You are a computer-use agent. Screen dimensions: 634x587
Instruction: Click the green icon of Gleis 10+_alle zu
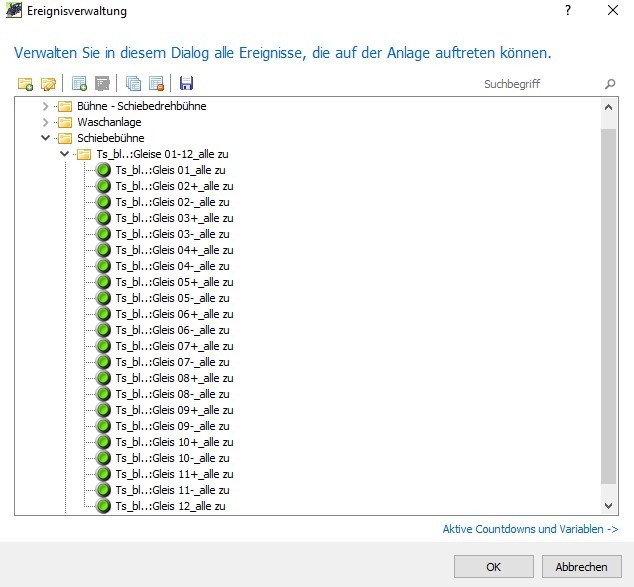pyautogui.click(x=104, y=442)
